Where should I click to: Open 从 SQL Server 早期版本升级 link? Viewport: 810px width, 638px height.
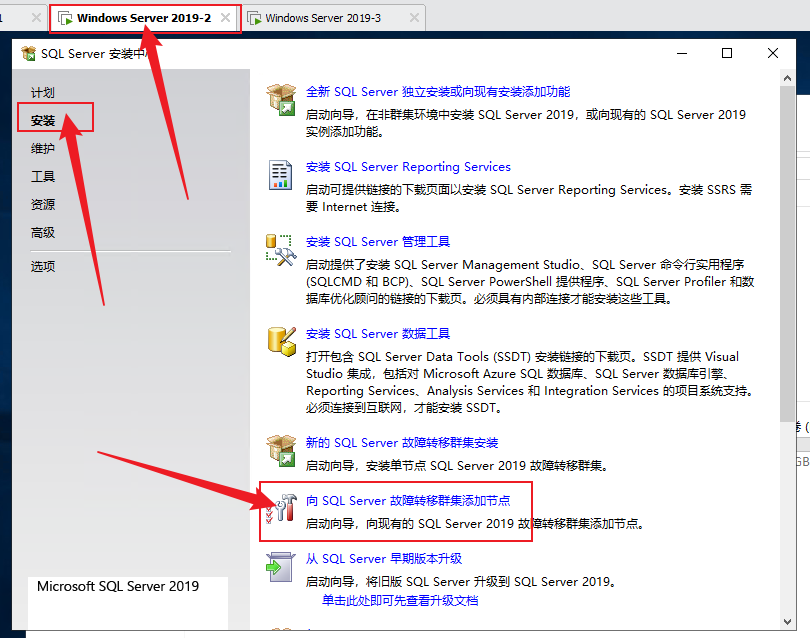384,558
